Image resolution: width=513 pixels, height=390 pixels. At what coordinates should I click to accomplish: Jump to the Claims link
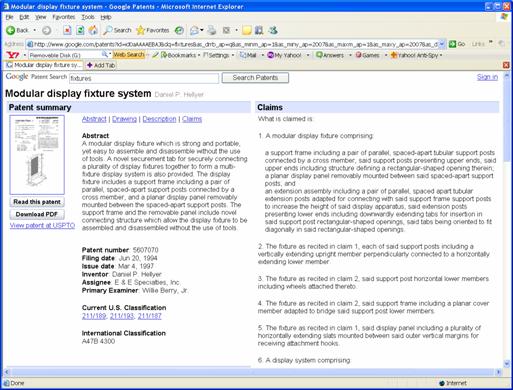click(192, 119)
